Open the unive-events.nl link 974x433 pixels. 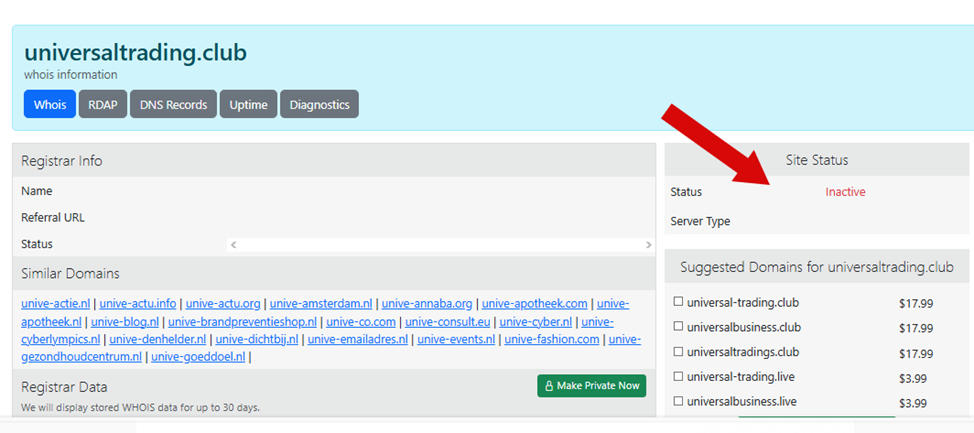click(x=457, y=339)
